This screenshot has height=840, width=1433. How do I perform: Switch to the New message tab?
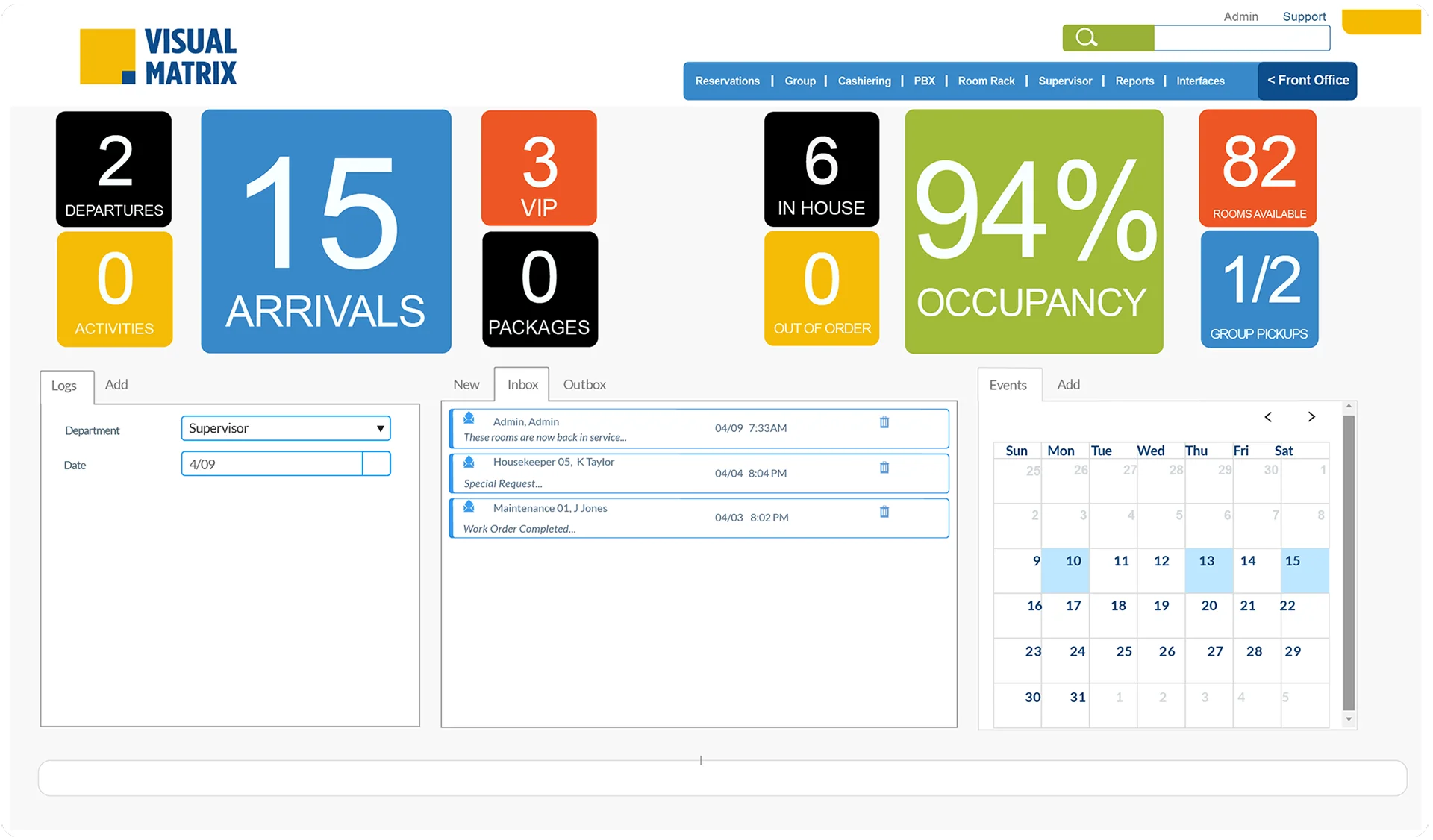click(x=466, y=385)
